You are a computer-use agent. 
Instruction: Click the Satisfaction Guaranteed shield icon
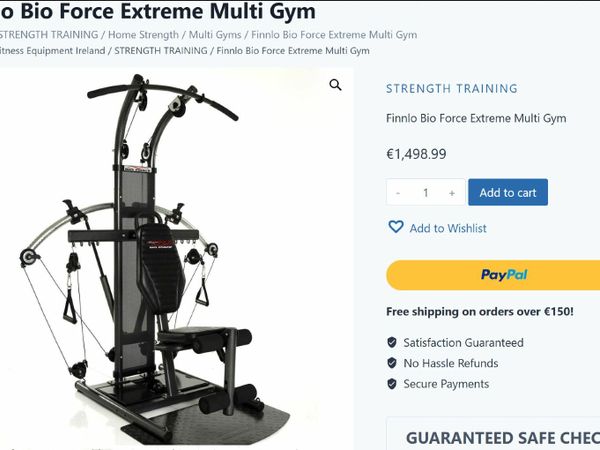(392, 342)
